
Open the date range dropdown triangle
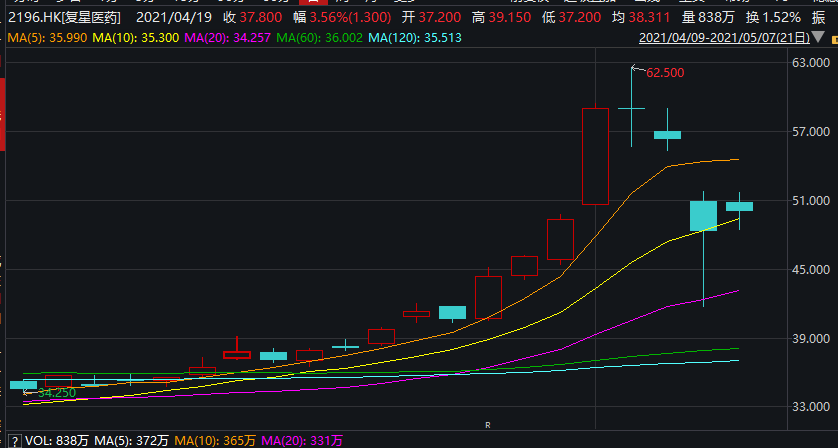tap(818, 37)
